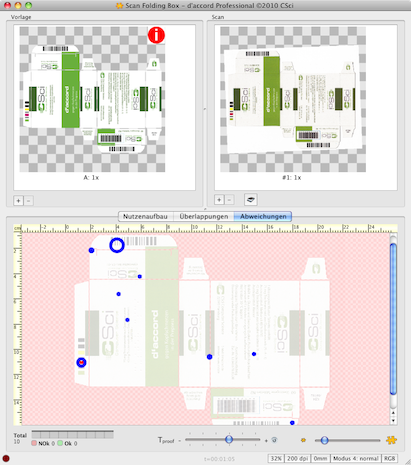411x465 pixels.
Task: Click the dark red status circle icon
Action: pyautogui.click(x=6, y=458)
